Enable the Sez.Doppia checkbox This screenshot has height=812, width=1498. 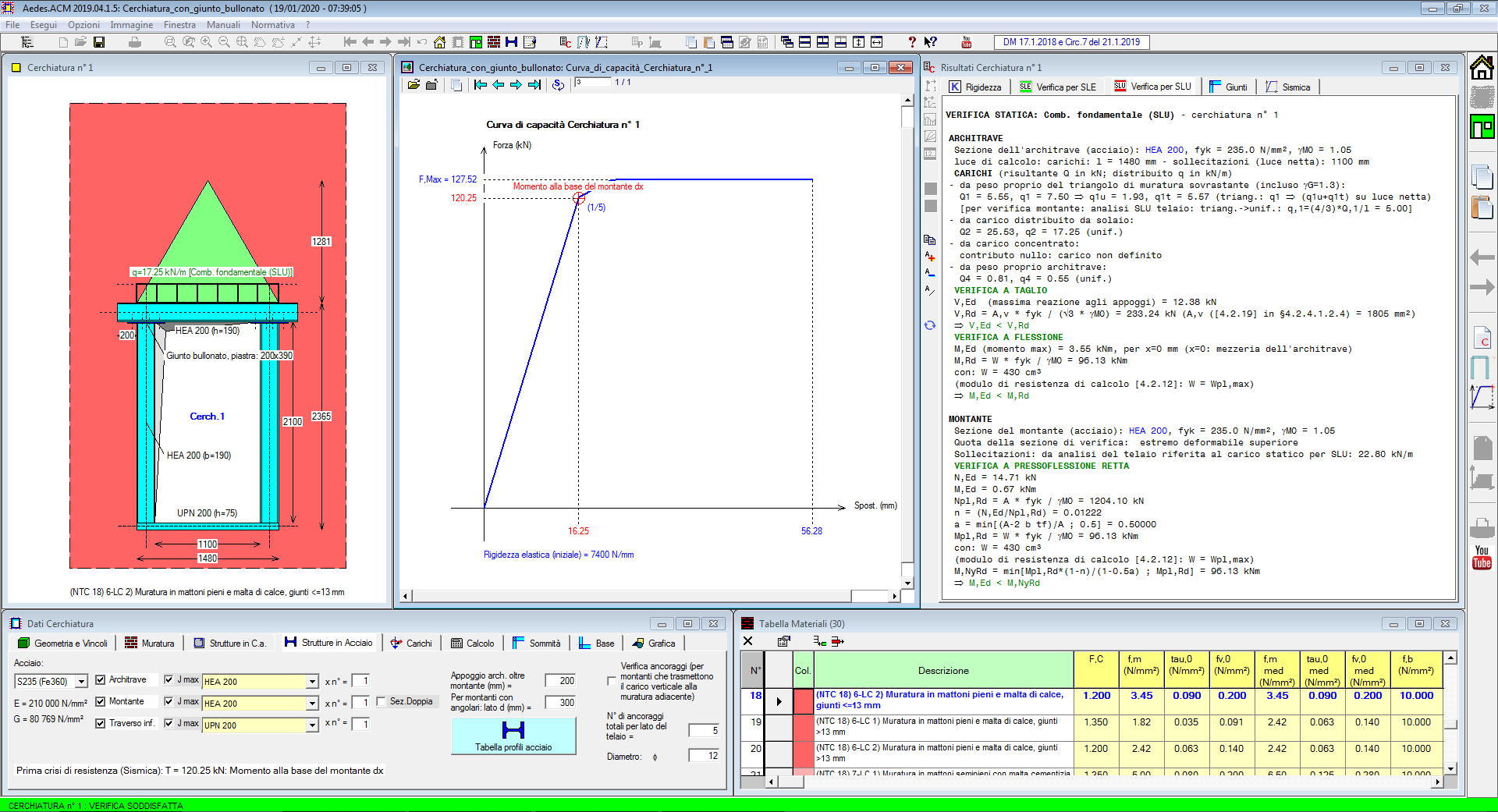(x=381, y=701)
